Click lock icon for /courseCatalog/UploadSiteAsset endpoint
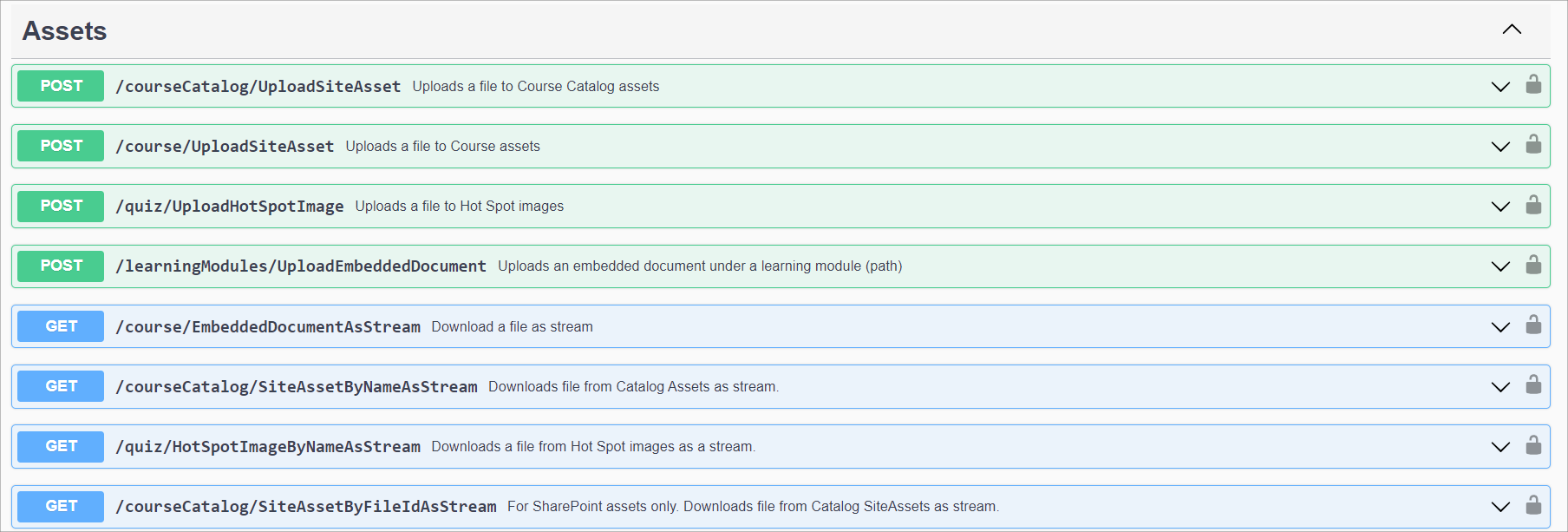Screen dimensions: 1568x532 point(1533,84)
